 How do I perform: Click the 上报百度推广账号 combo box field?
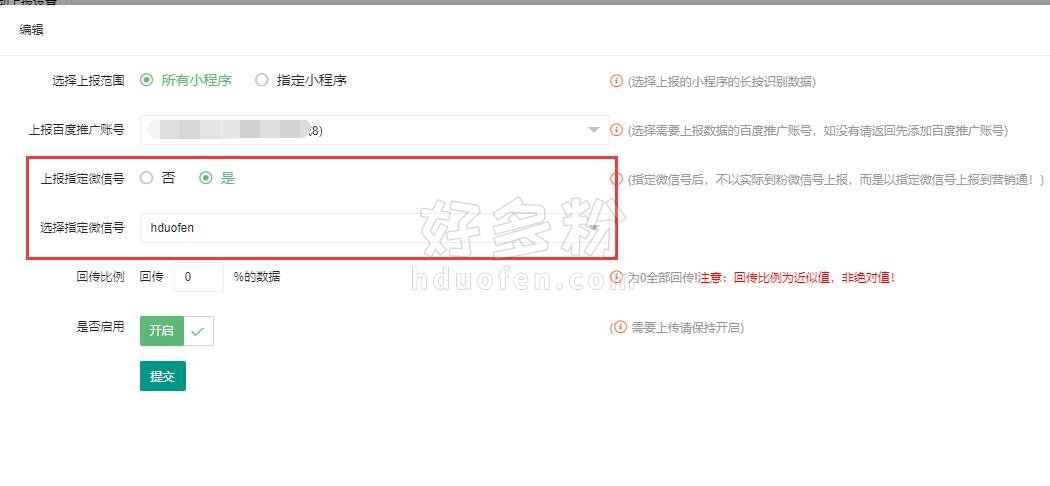pos(375,130)
